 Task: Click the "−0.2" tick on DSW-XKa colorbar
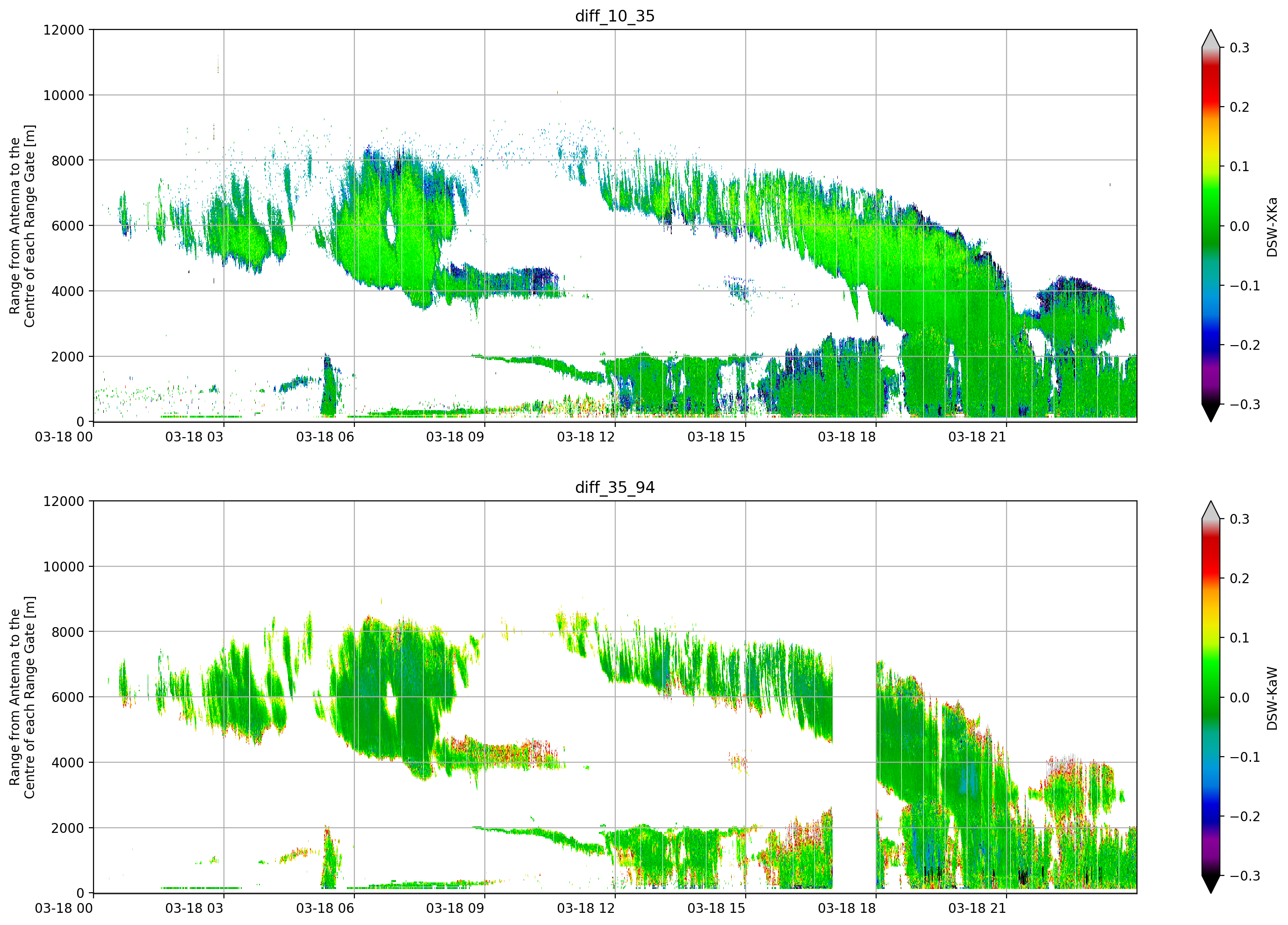coord(1245,346)
